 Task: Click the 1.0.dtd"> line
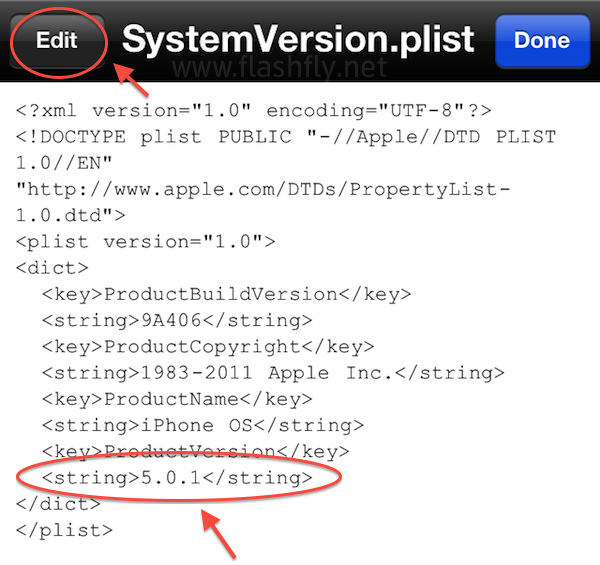coord(70,214)
